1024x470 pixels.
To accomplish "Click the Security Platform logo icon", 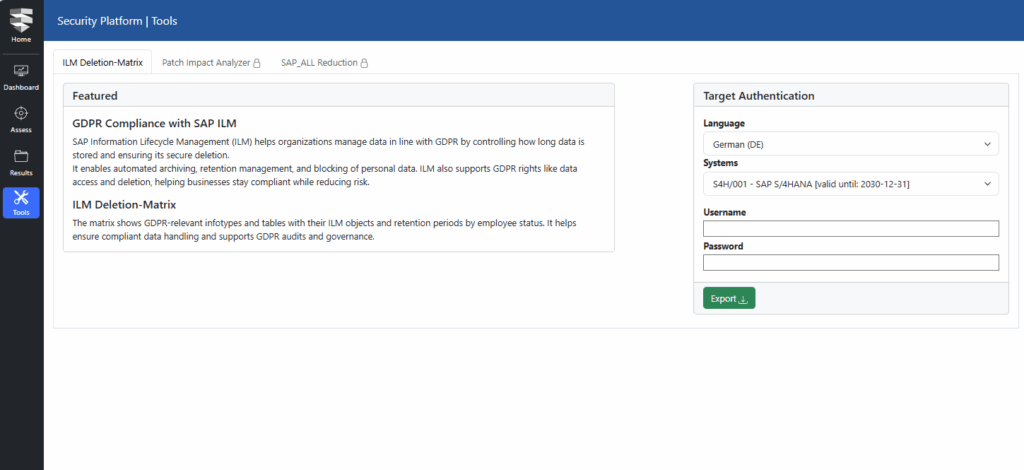I will [x=21, y=18].
